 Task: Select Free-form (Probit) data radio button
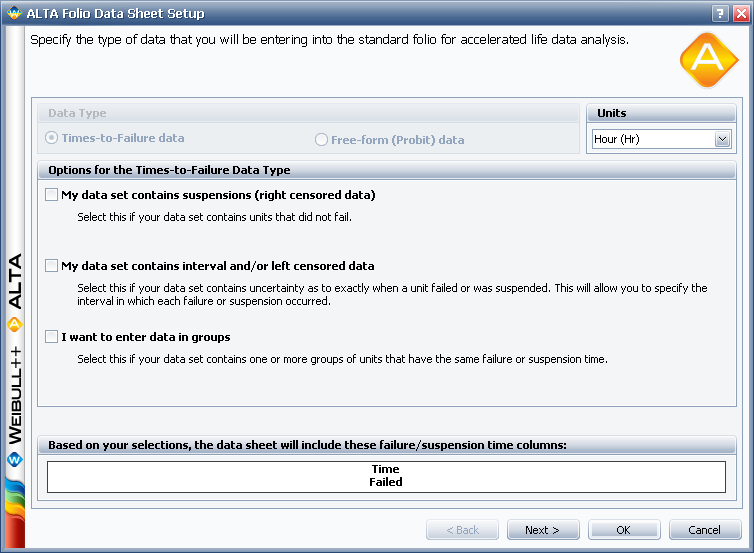click(x=322, y=140)
